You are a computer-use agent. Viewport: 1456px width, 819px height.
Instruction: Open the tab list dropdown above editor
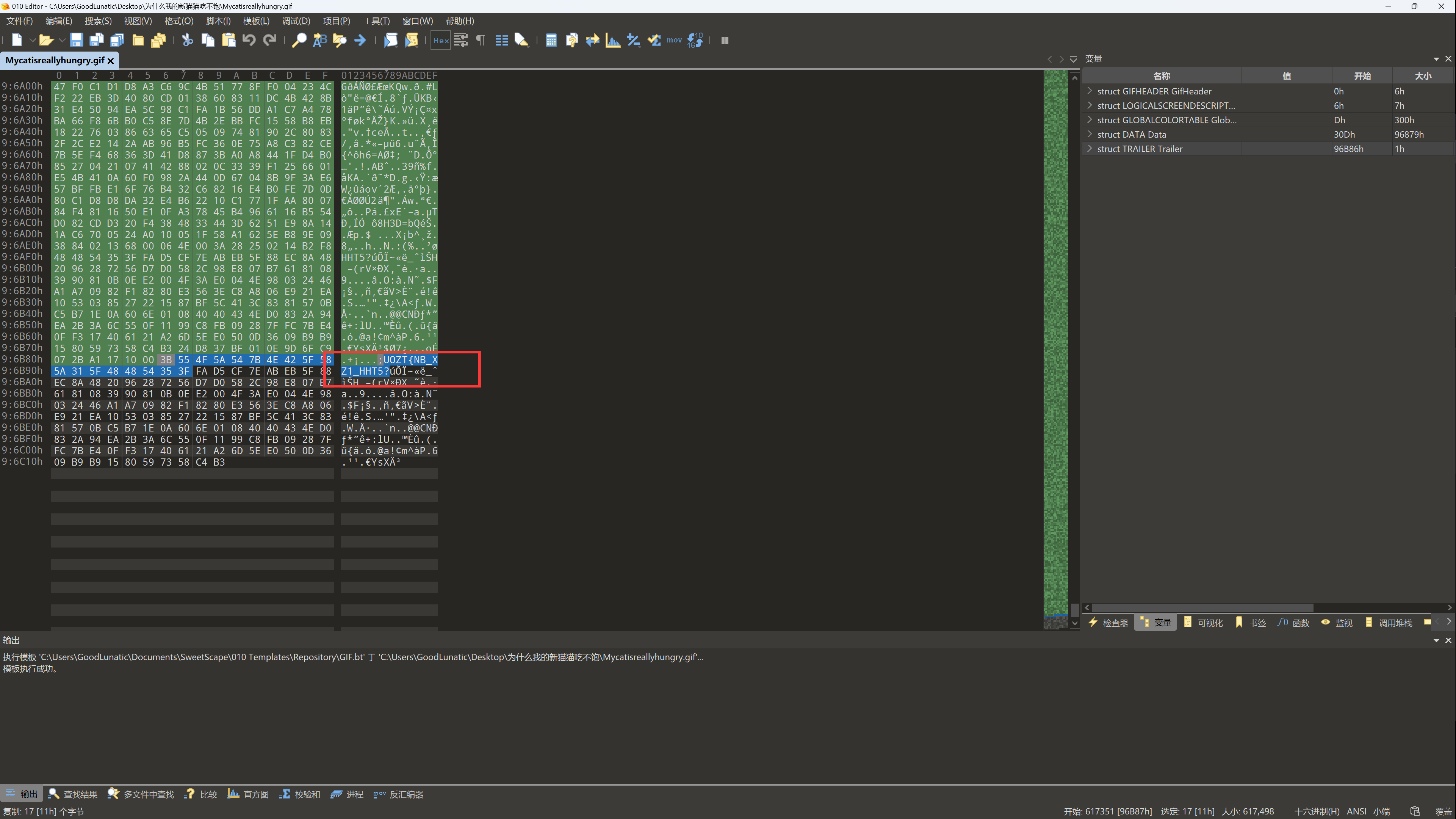(x=1073, y=59)
